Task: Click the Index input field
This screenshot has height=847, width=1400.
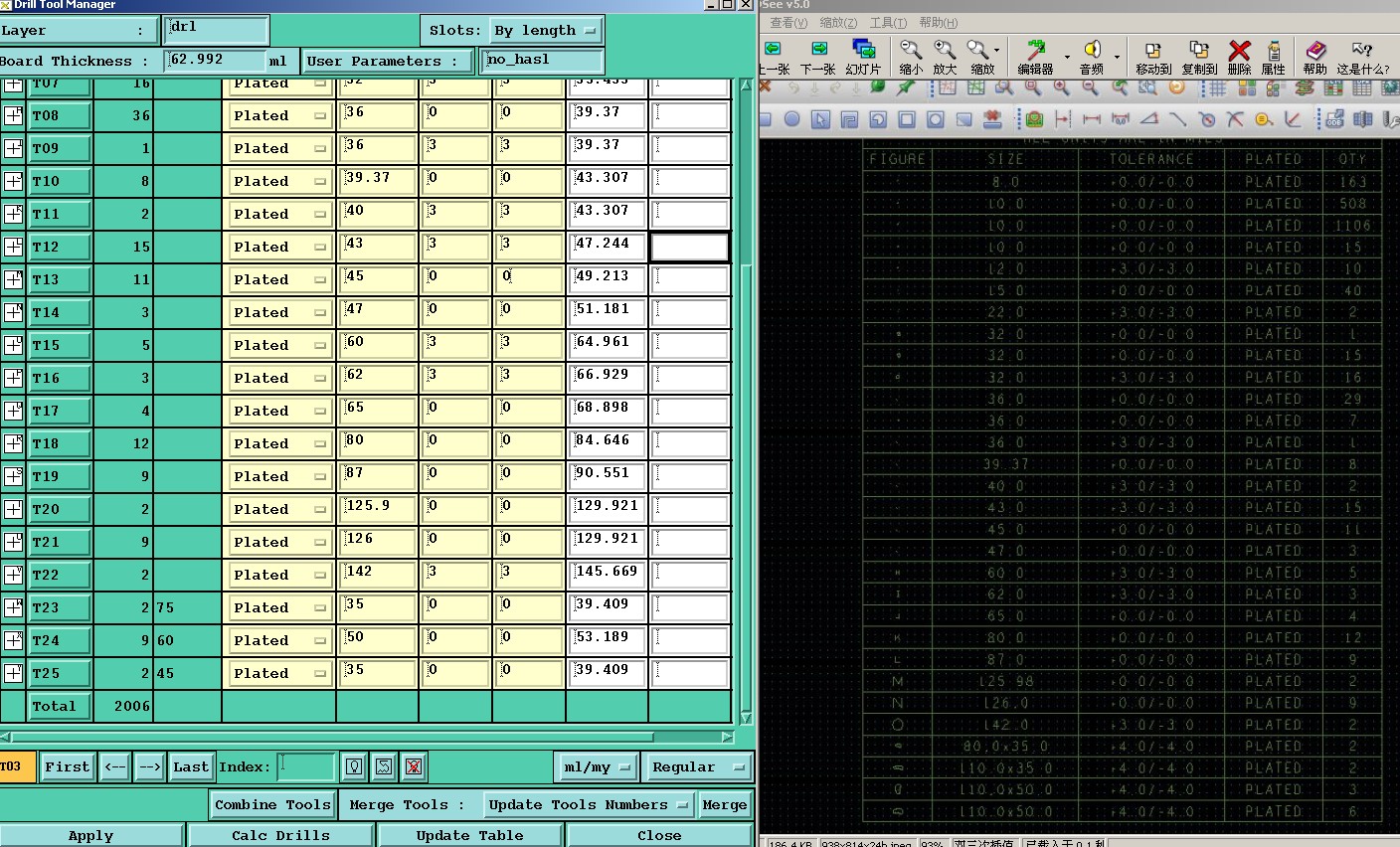Action: [306, 766]
